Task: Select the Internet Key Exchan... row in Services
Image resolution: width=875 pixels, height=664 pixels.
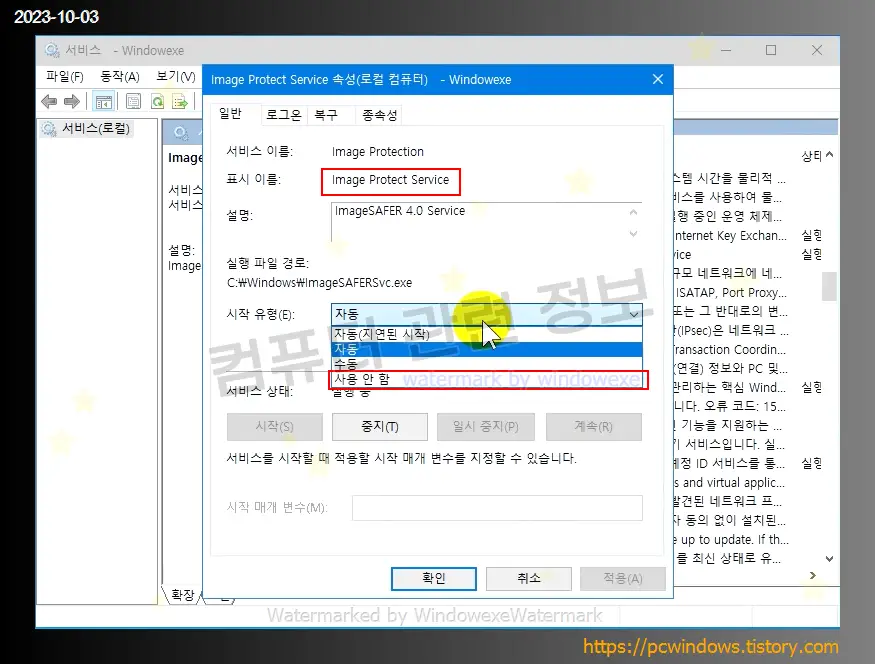Action: click(x=748, y=236)
